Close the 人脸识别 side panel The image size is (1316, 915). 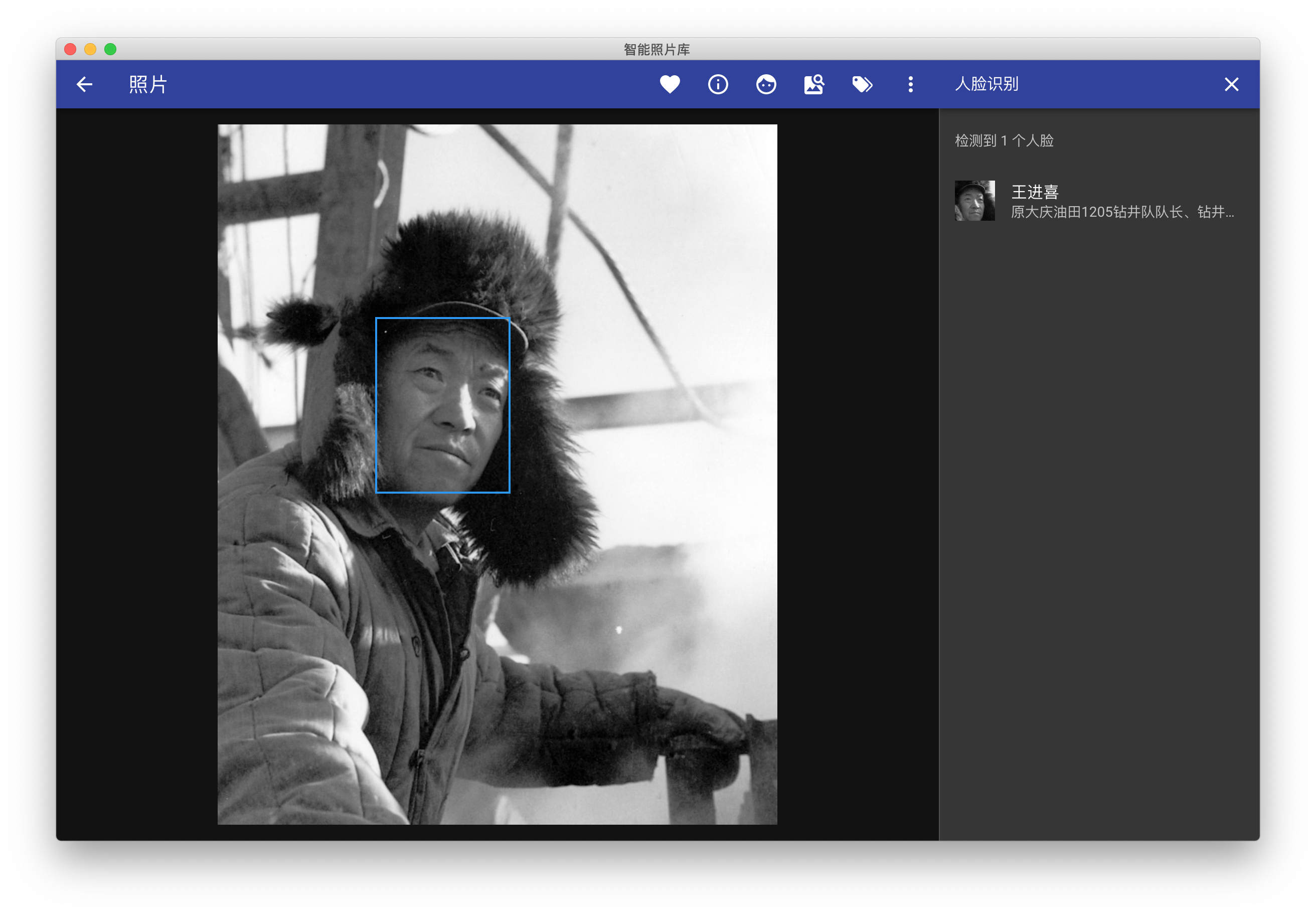pos(1231,84)
